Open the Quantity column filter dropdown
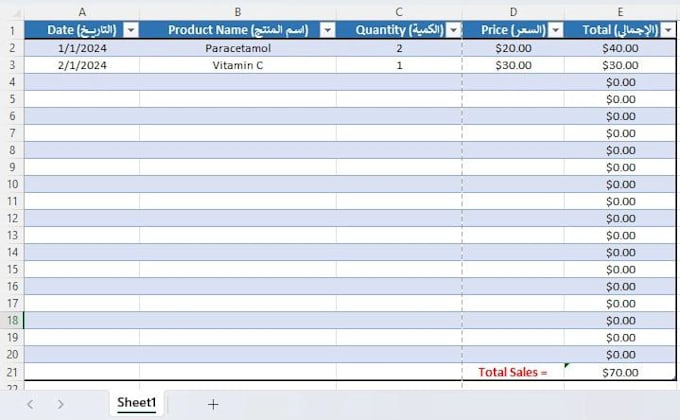Screen dimensions: 680x420 pos(454,30)
